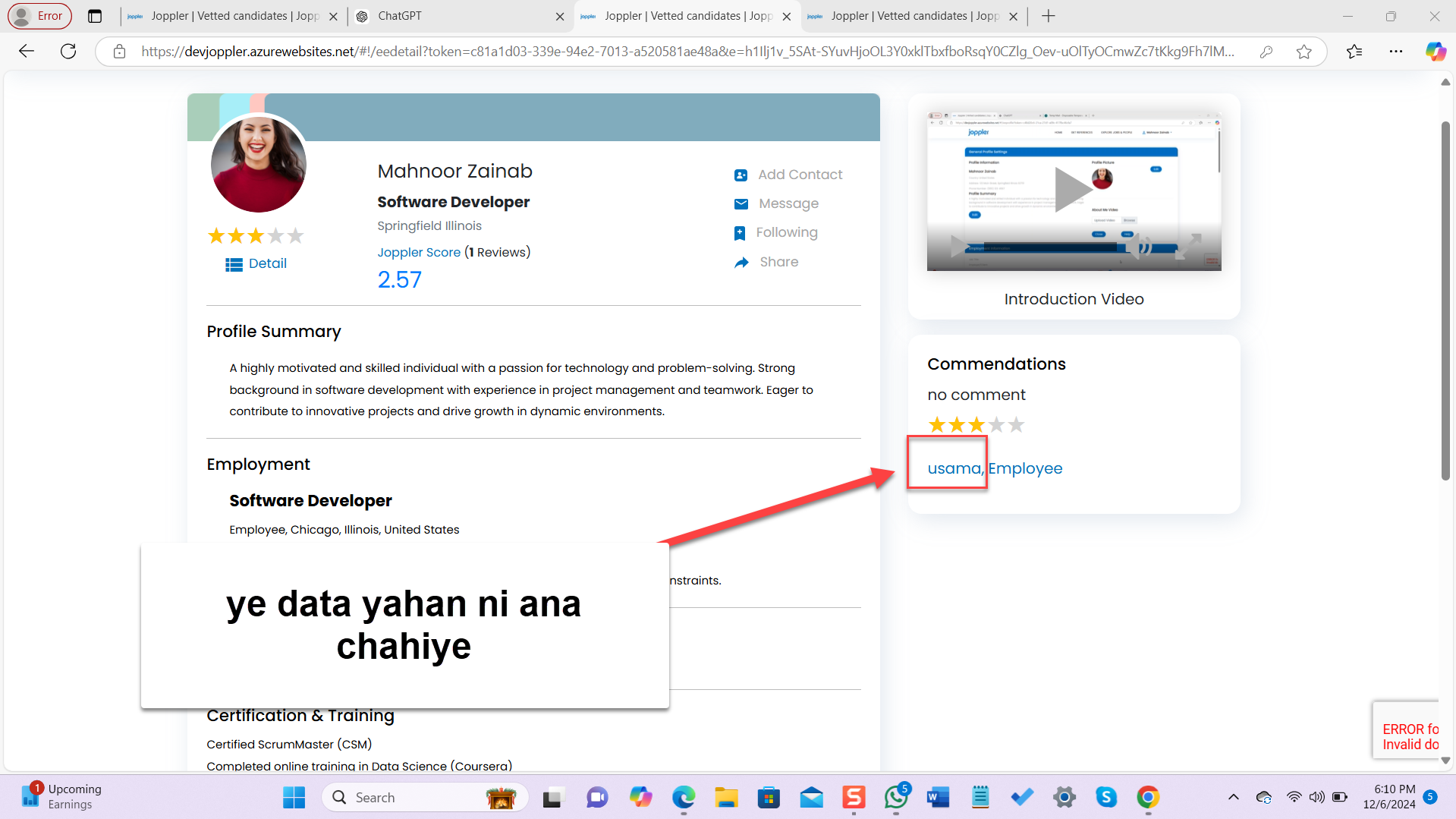
Task: Click the Share arrow icon
Action: [x=741, y=263]
